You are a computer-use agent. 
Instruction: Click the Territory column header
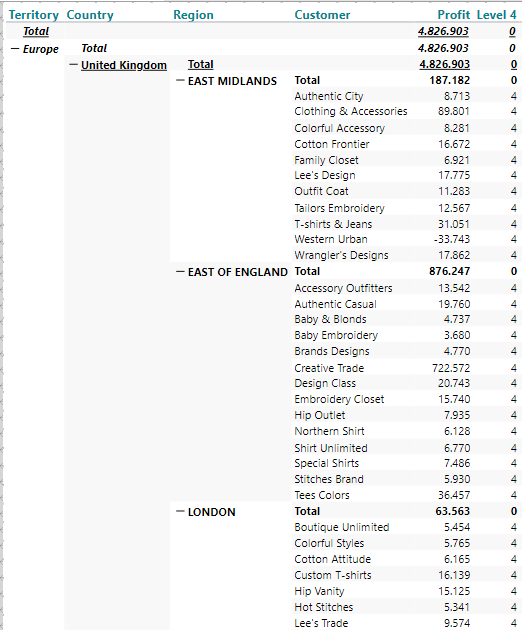34,15
